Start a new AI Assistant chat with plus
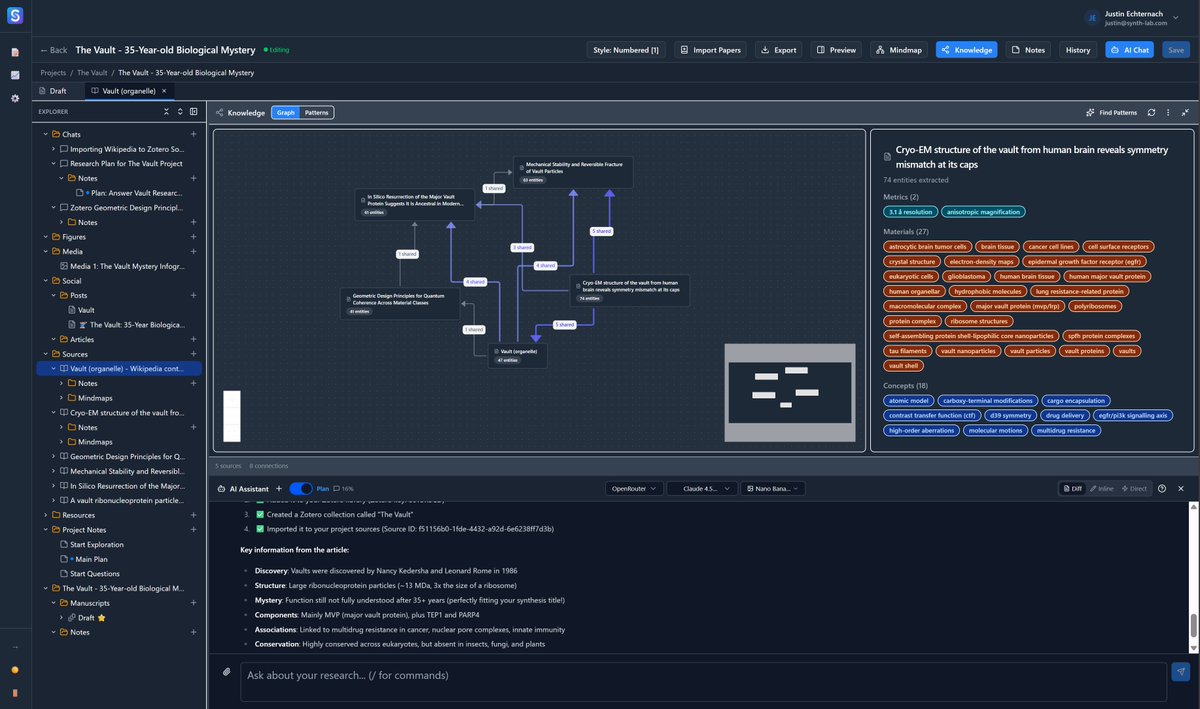The image size is (1200, 709). point(278,489)
